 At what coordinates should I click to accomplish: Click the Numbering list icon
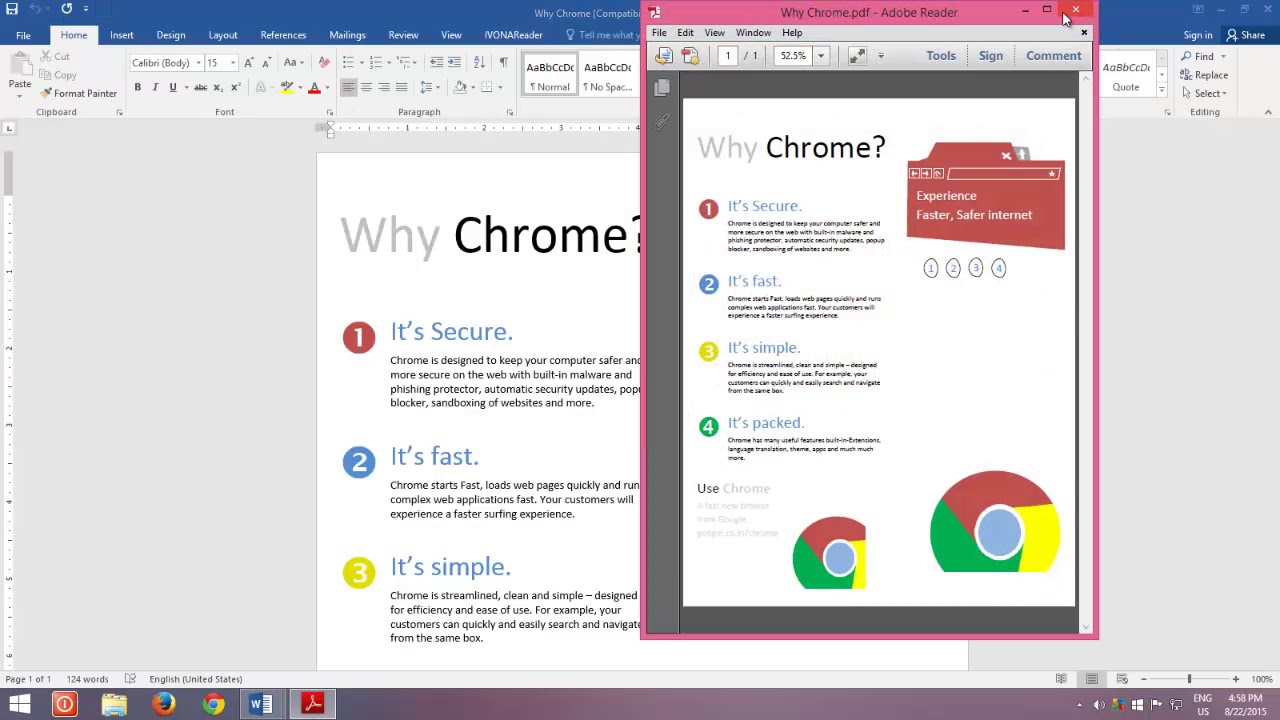point(376,63)
